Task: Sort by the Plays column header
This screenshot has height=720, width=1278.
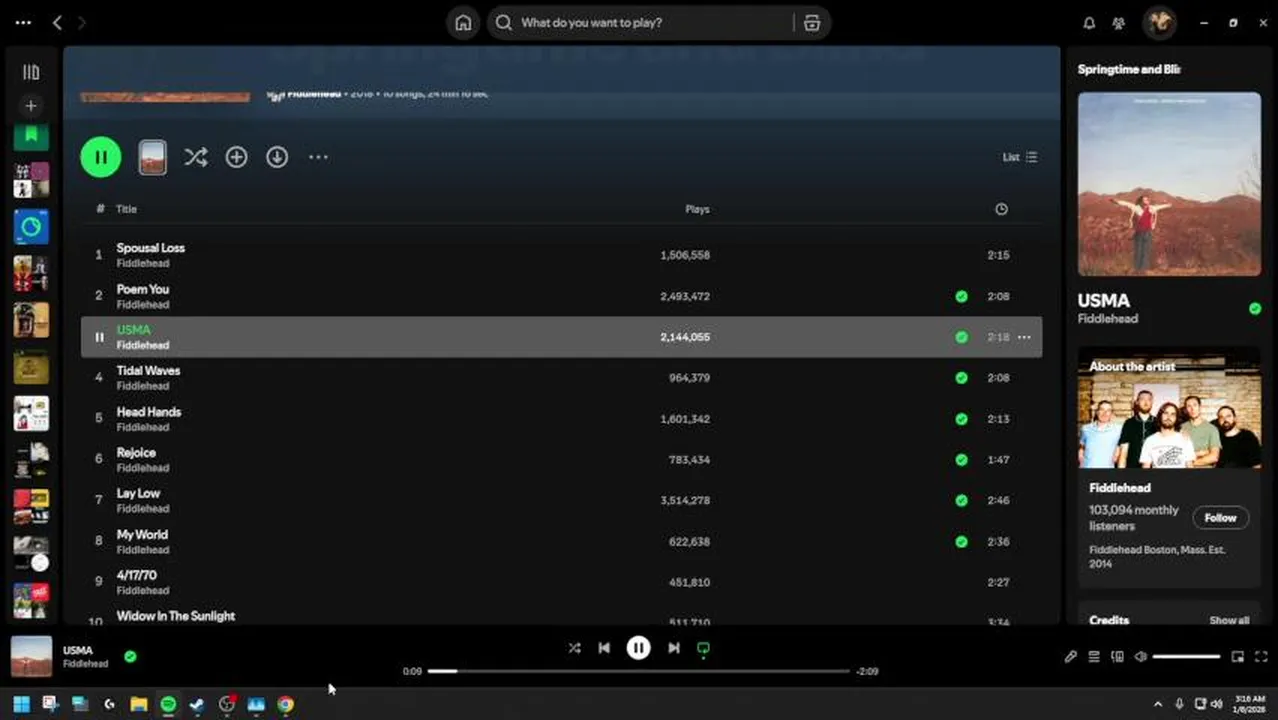Action: pyautogui.click(x=697, y=209)
